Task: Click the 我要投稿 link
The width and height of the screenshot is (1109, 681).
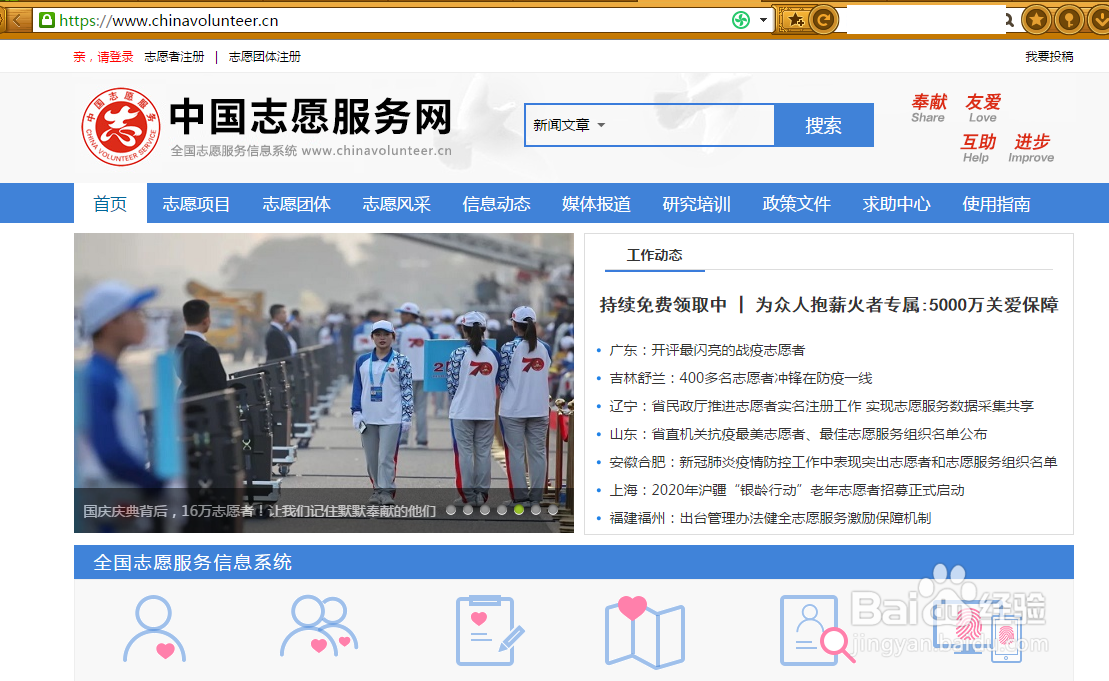Action: [x=1051, y=56]
